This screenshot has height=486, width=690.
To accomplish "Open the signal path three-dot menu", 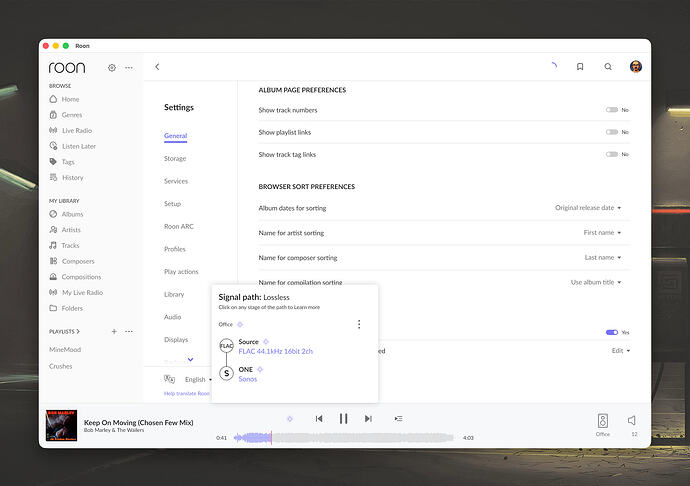I will pos(359,324).
